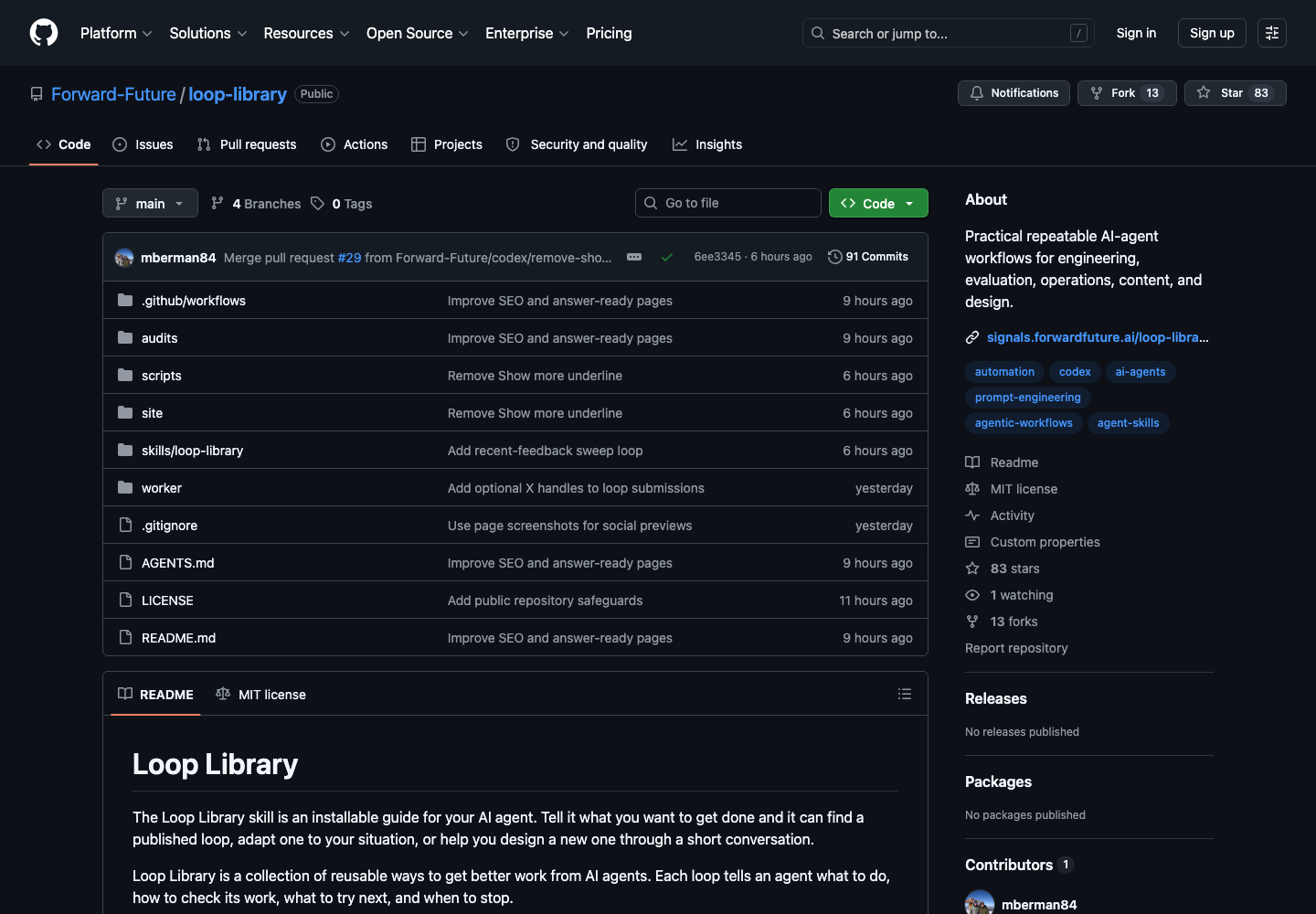Click the worker folder icon
1316x914 pixels.
pyautogui.click(x=125, y=488)
